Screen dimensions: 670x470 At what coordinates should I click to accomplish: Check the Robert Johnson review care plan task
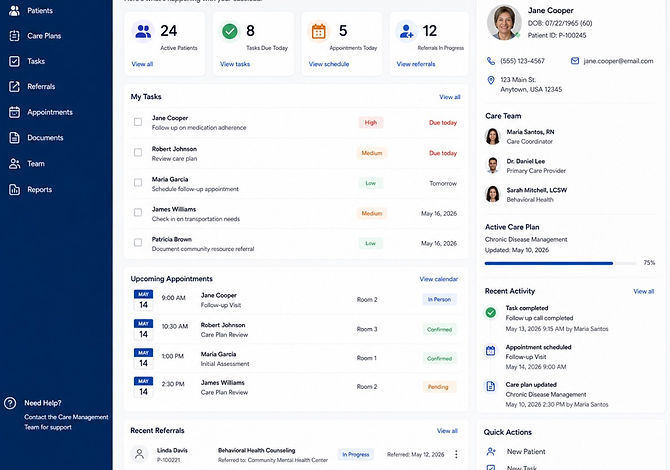(138, 153)
